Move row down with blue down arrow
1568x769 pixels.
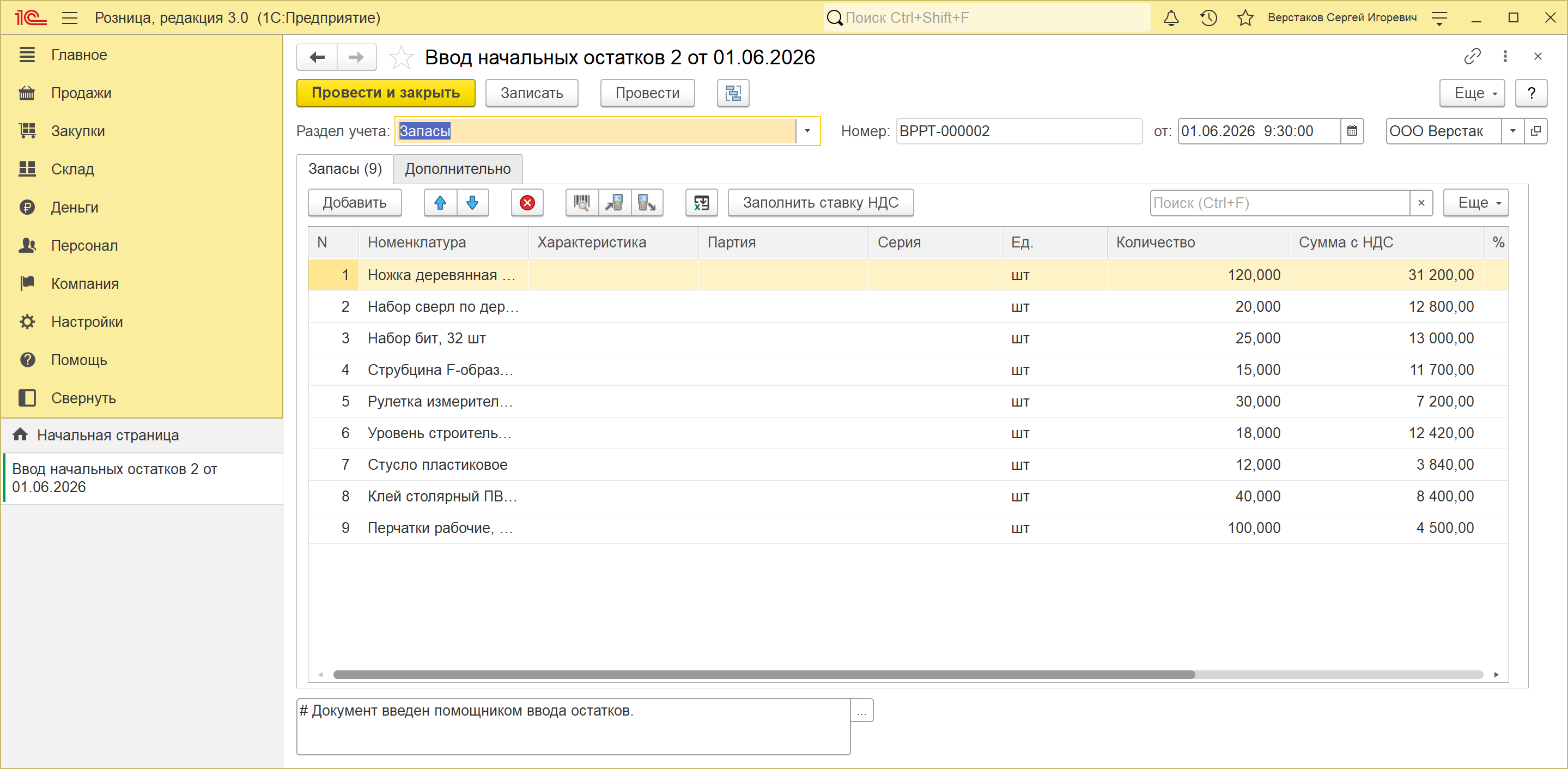click(x=472, y=203)
